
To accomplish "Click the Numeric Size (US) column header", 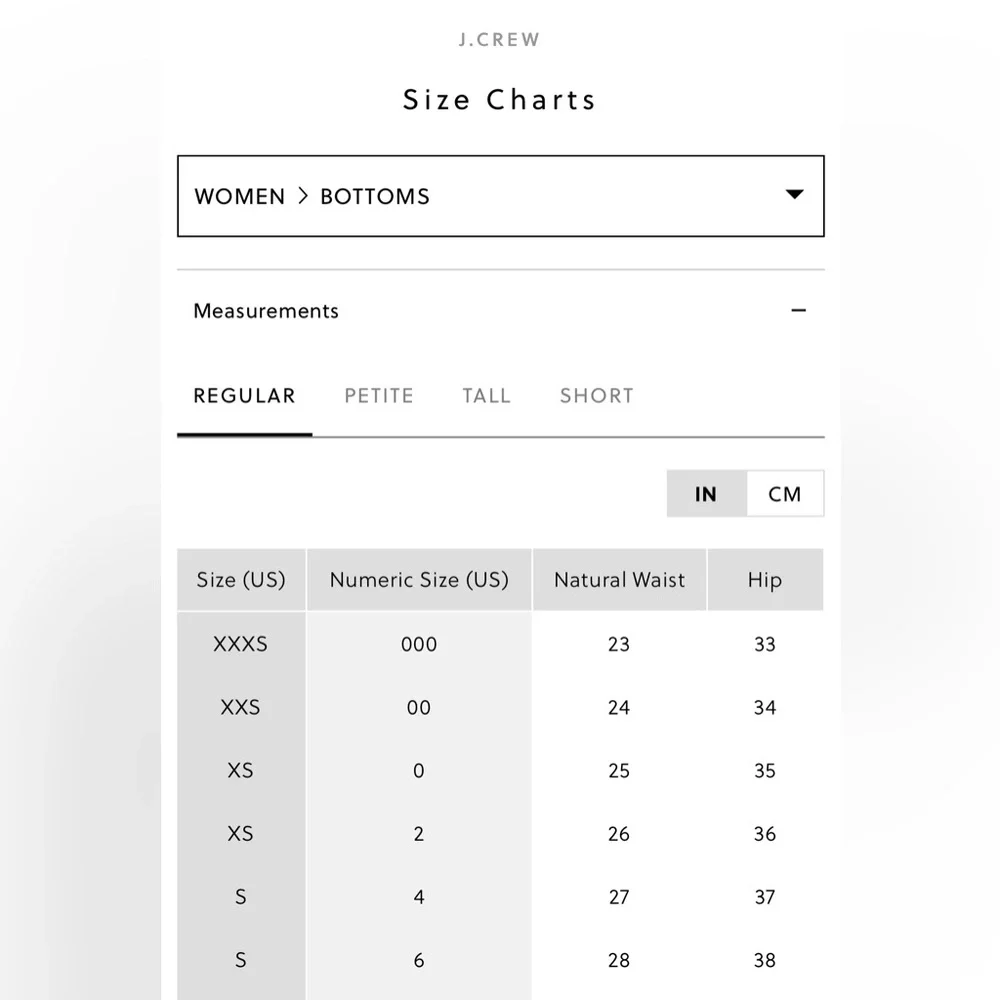I will click(x=419, y=580).
